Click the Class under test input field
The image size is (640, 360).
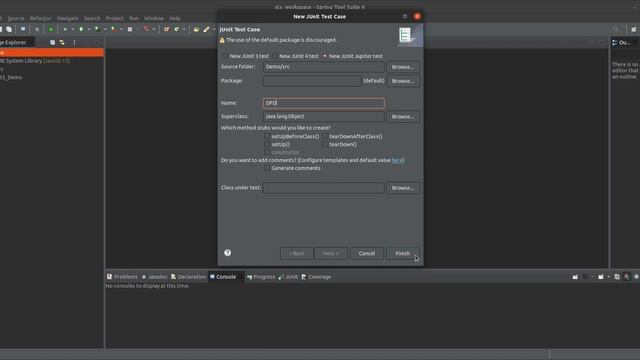click(324, 188)
